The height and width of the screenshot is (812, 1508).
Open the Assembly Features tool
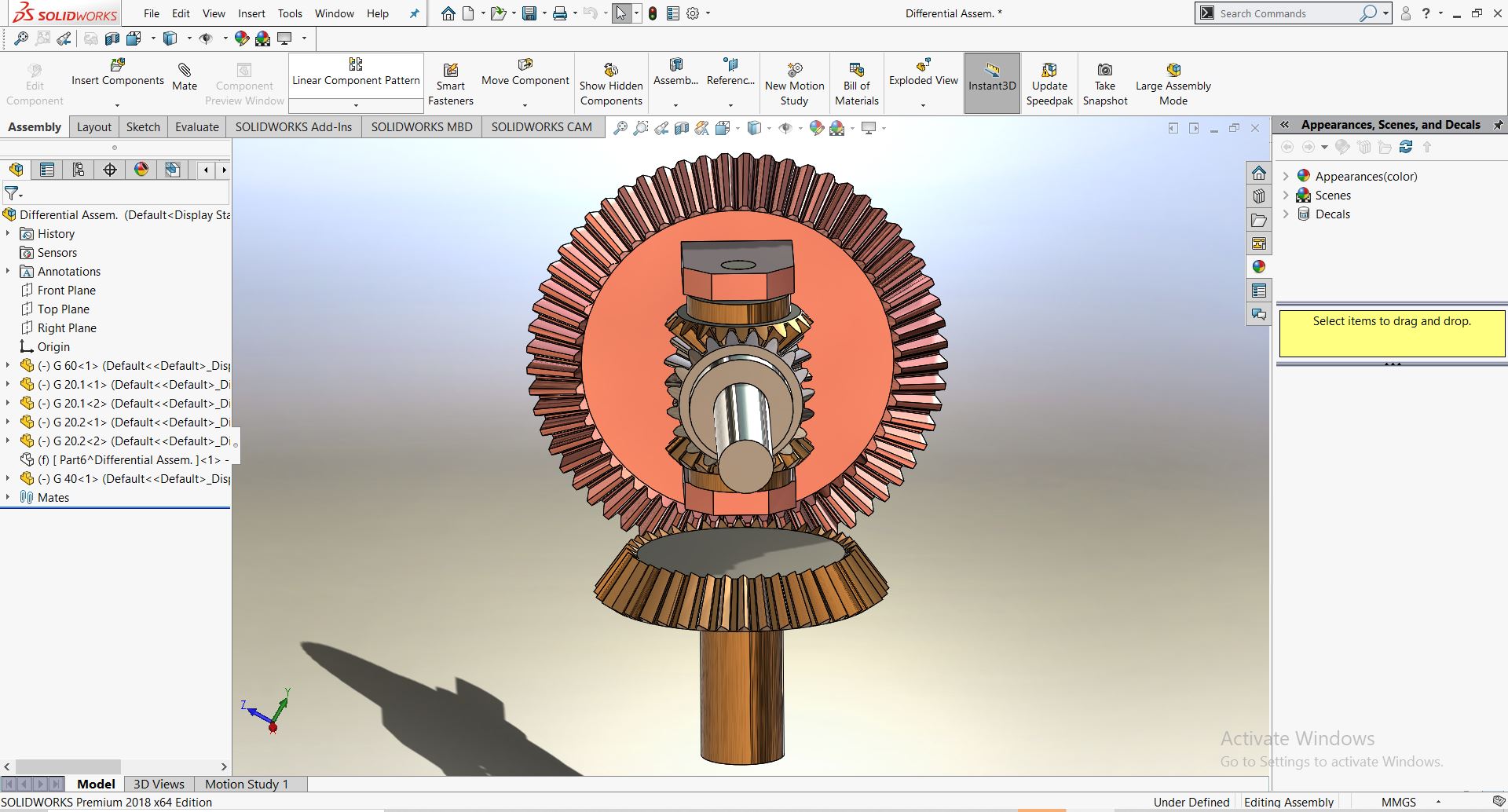[675, 72]
